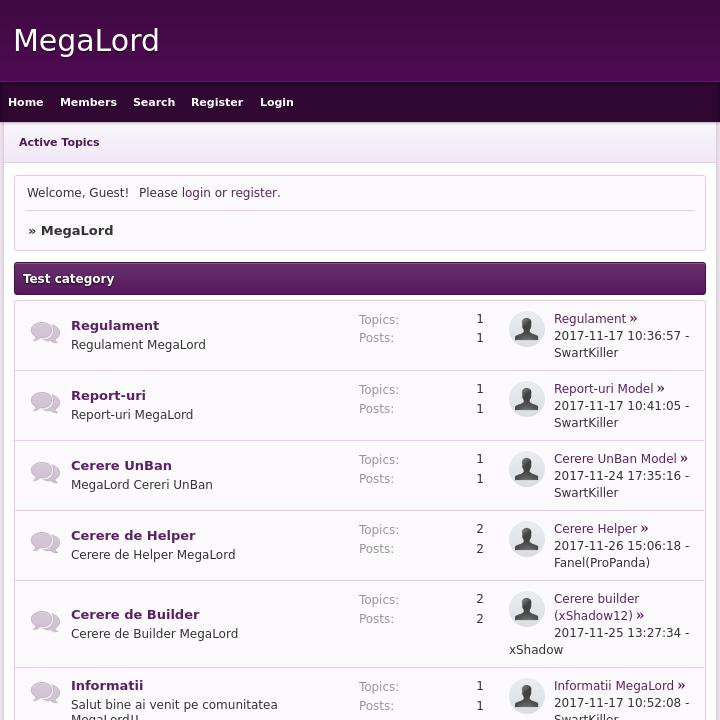
Task: Click the register link in the welcome box
Action: point(254,193)
